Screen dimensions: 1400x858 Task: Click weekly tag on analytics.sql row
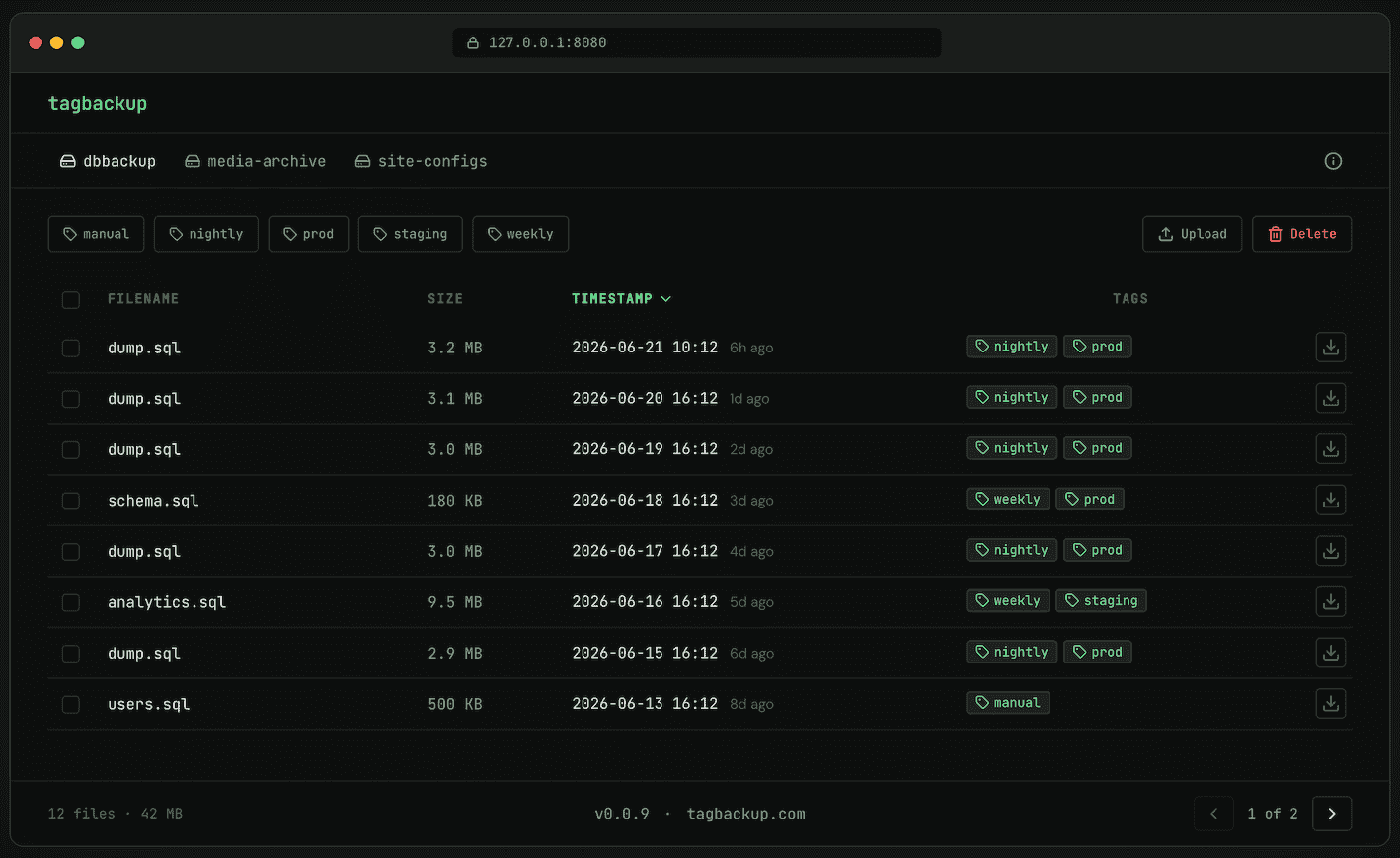(1008, 600)
